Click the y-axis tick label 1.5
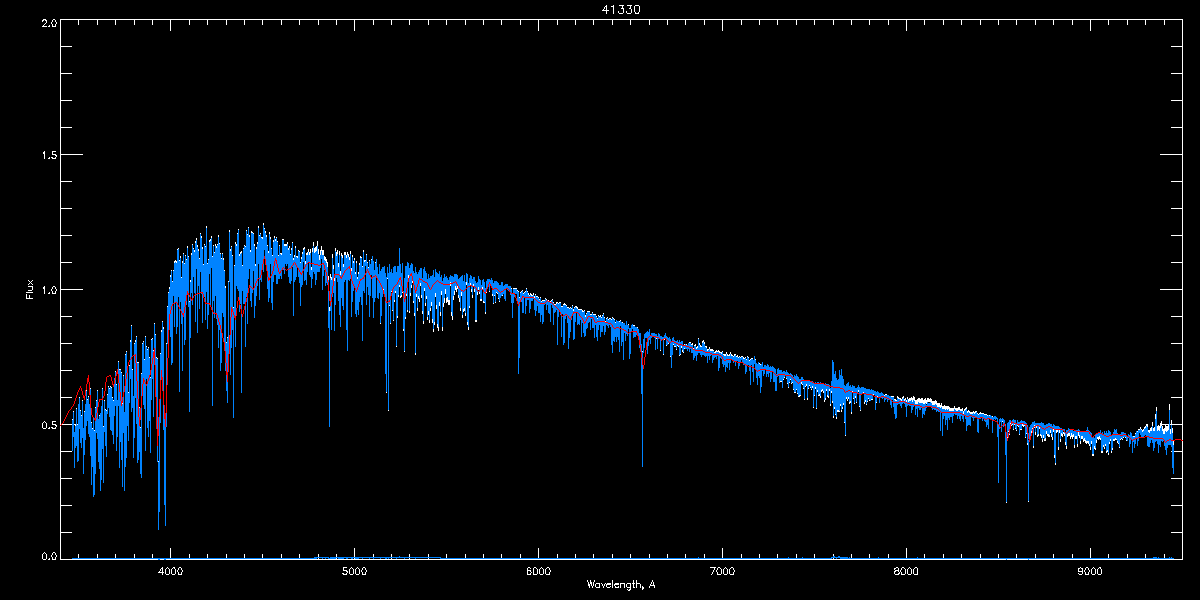 click(49, 155)
